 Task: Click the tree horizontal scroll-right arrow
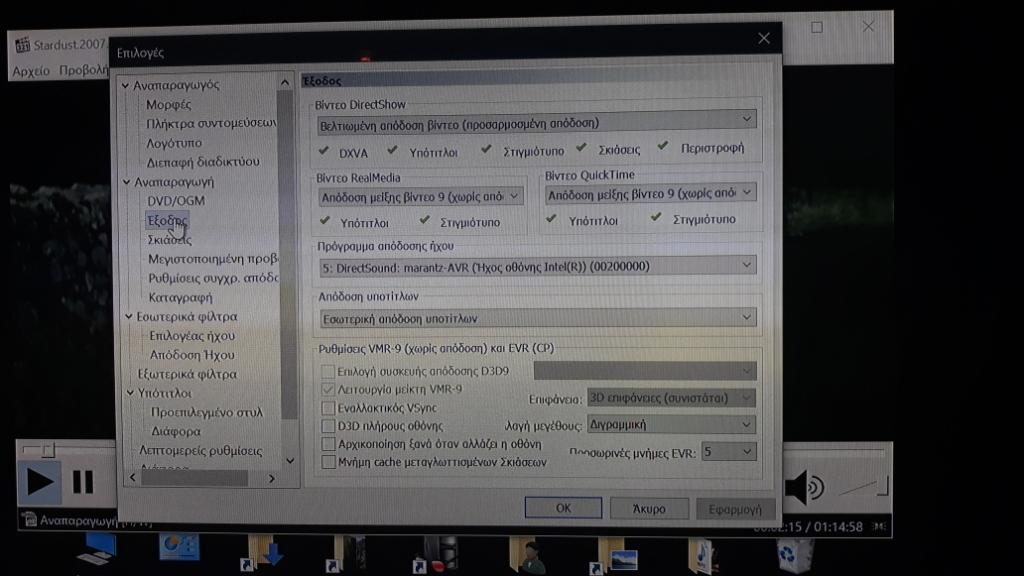pos(272,479)
